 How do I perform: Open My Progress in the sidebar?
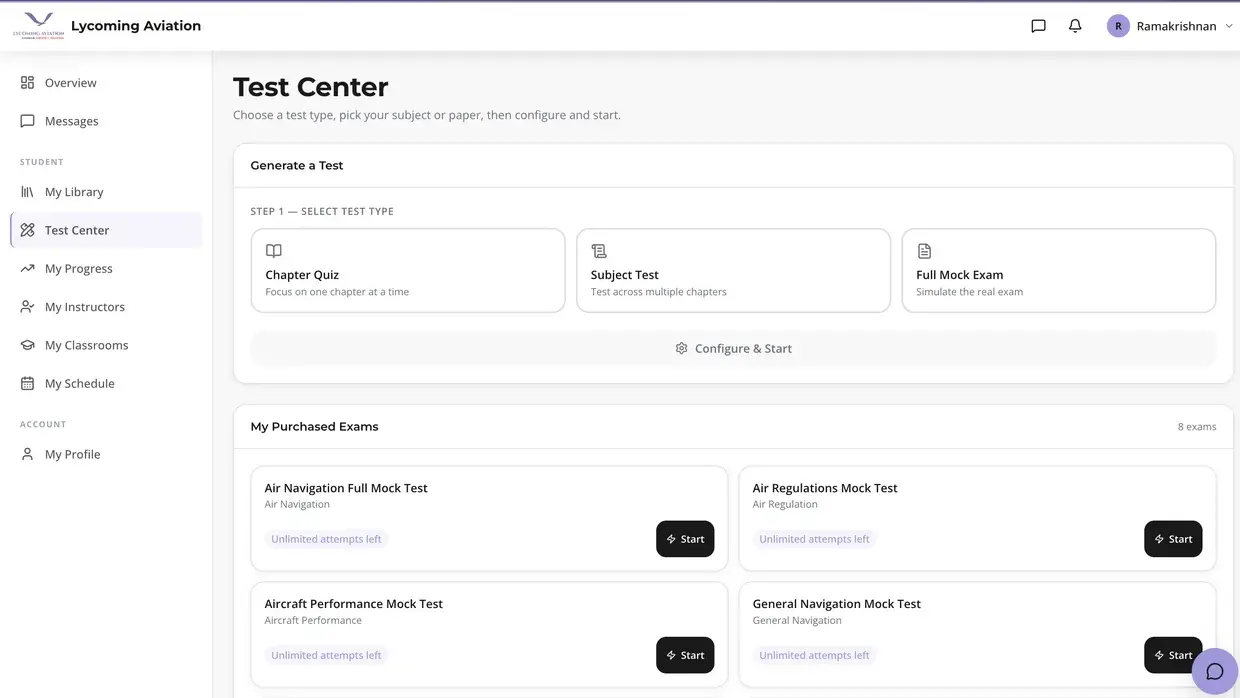point(106,269)
